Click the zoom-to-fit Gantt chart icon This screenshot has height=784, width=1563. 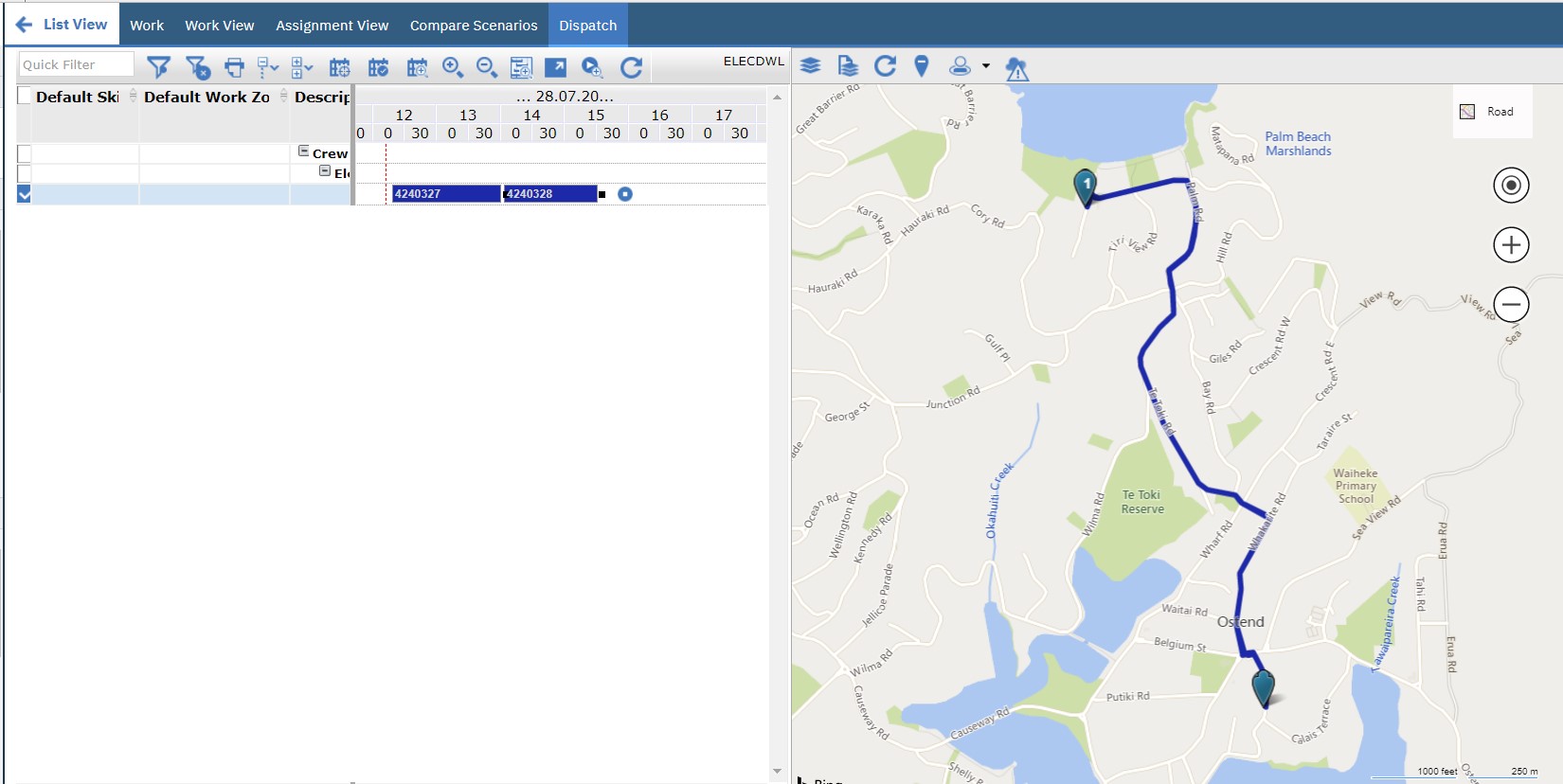[x=521, y=67]
